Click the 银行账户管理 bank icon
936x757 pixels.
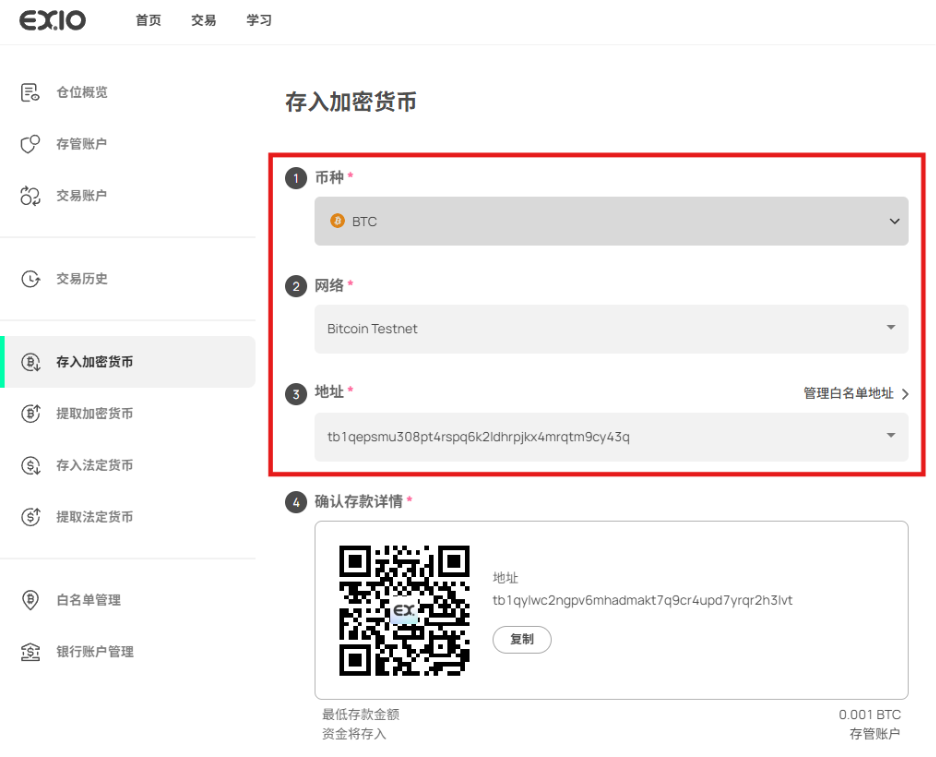coord(30,651)
